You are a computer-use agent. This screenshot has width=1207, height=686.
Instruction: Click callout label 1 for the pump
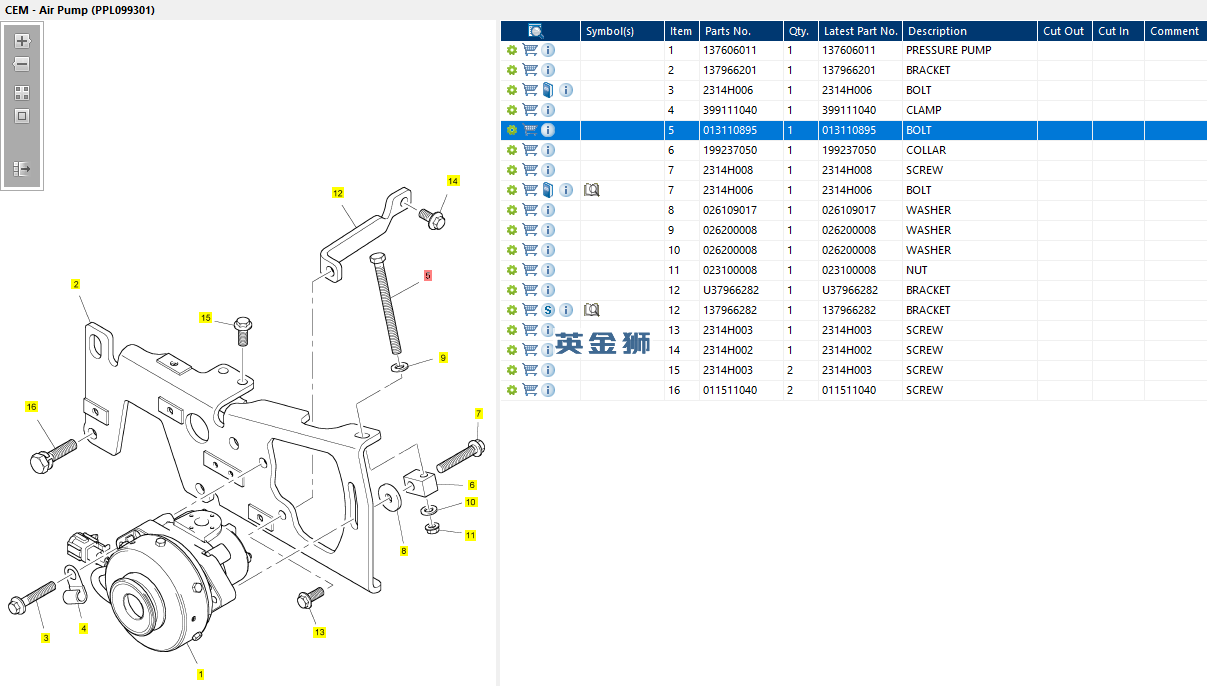point(200,674)
